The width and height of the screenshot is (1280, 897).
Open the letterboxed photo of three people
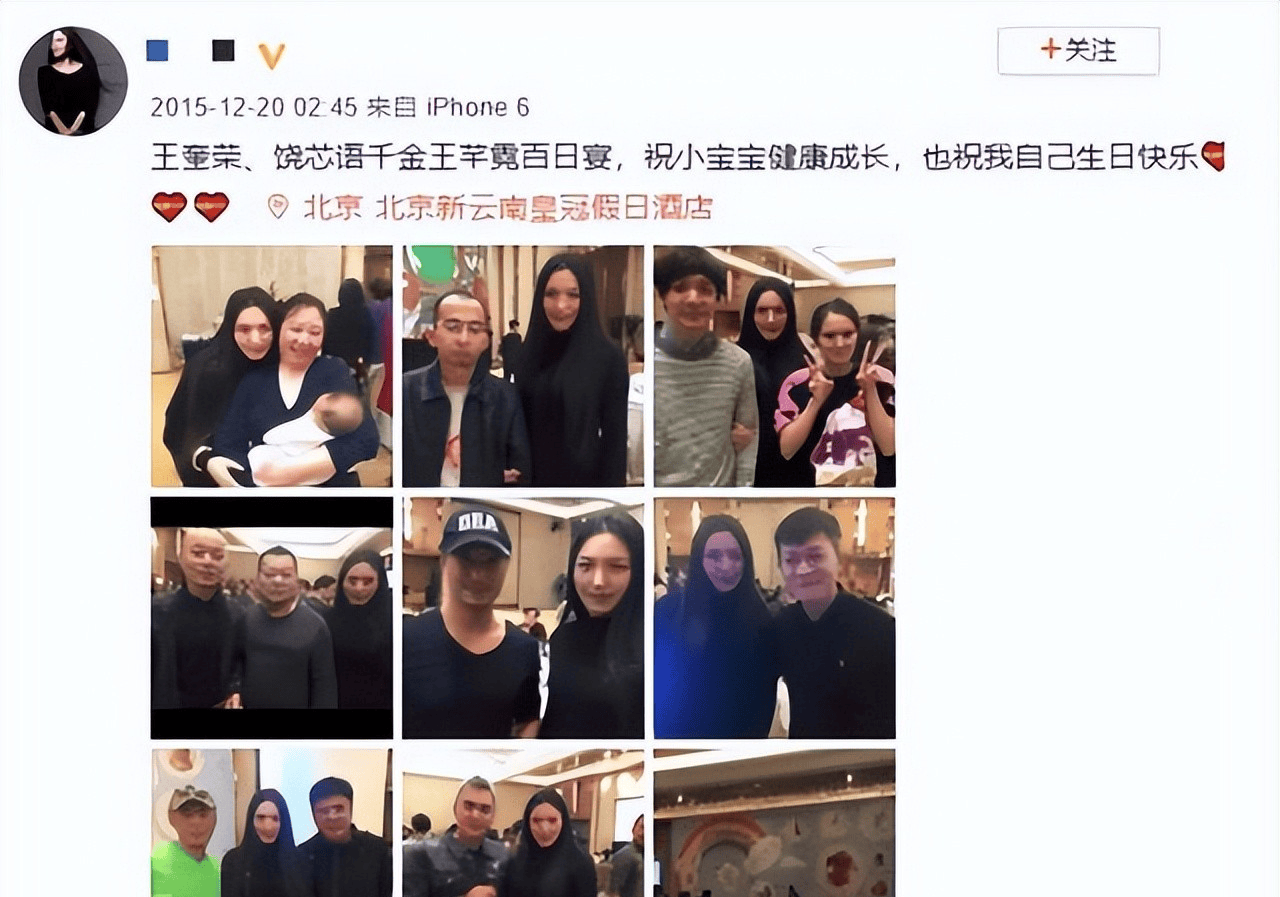272,618
